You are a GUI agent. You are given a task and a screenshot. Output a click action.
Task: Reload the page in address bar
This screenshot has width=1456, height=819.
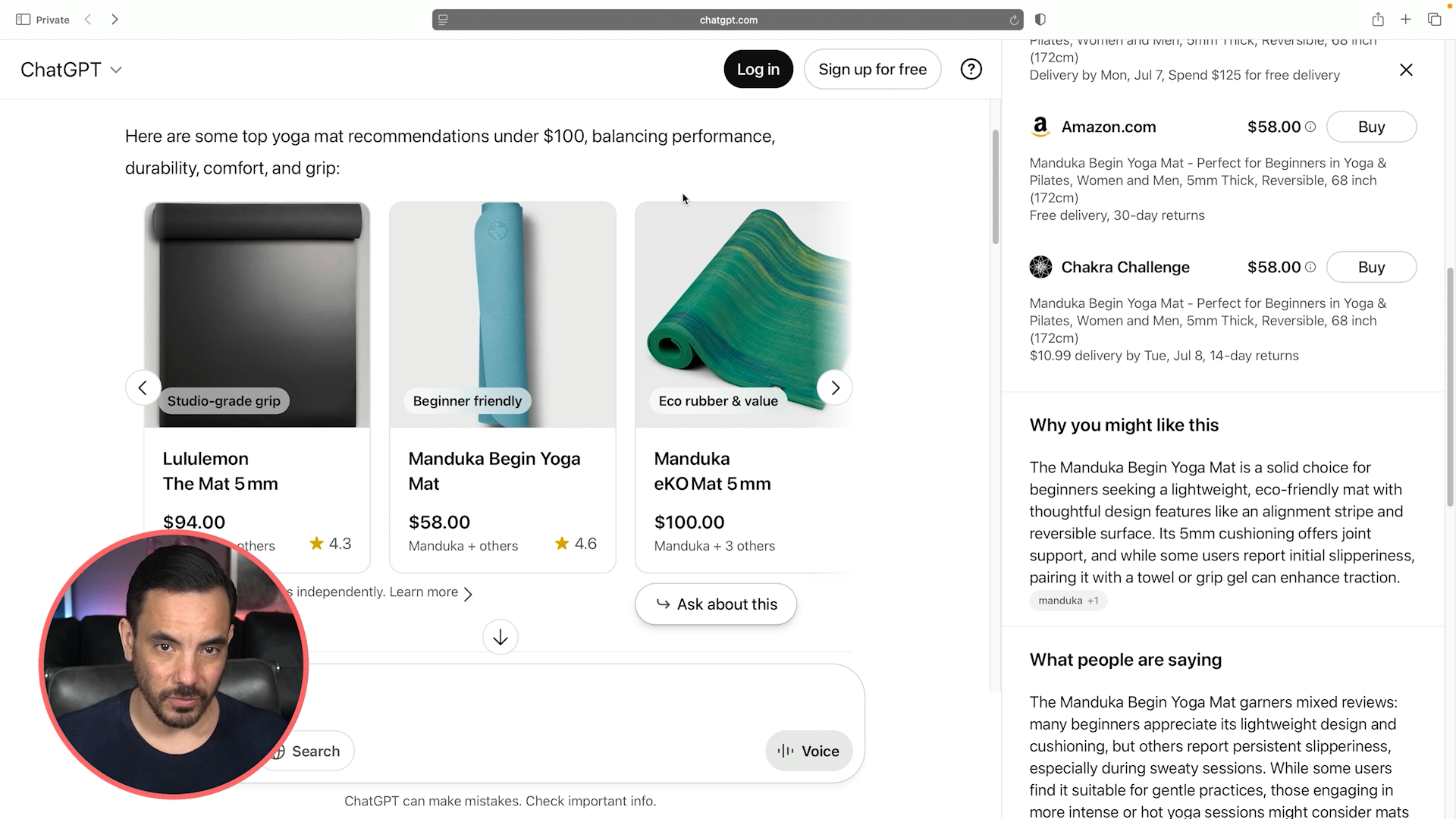click(1014, 20)
